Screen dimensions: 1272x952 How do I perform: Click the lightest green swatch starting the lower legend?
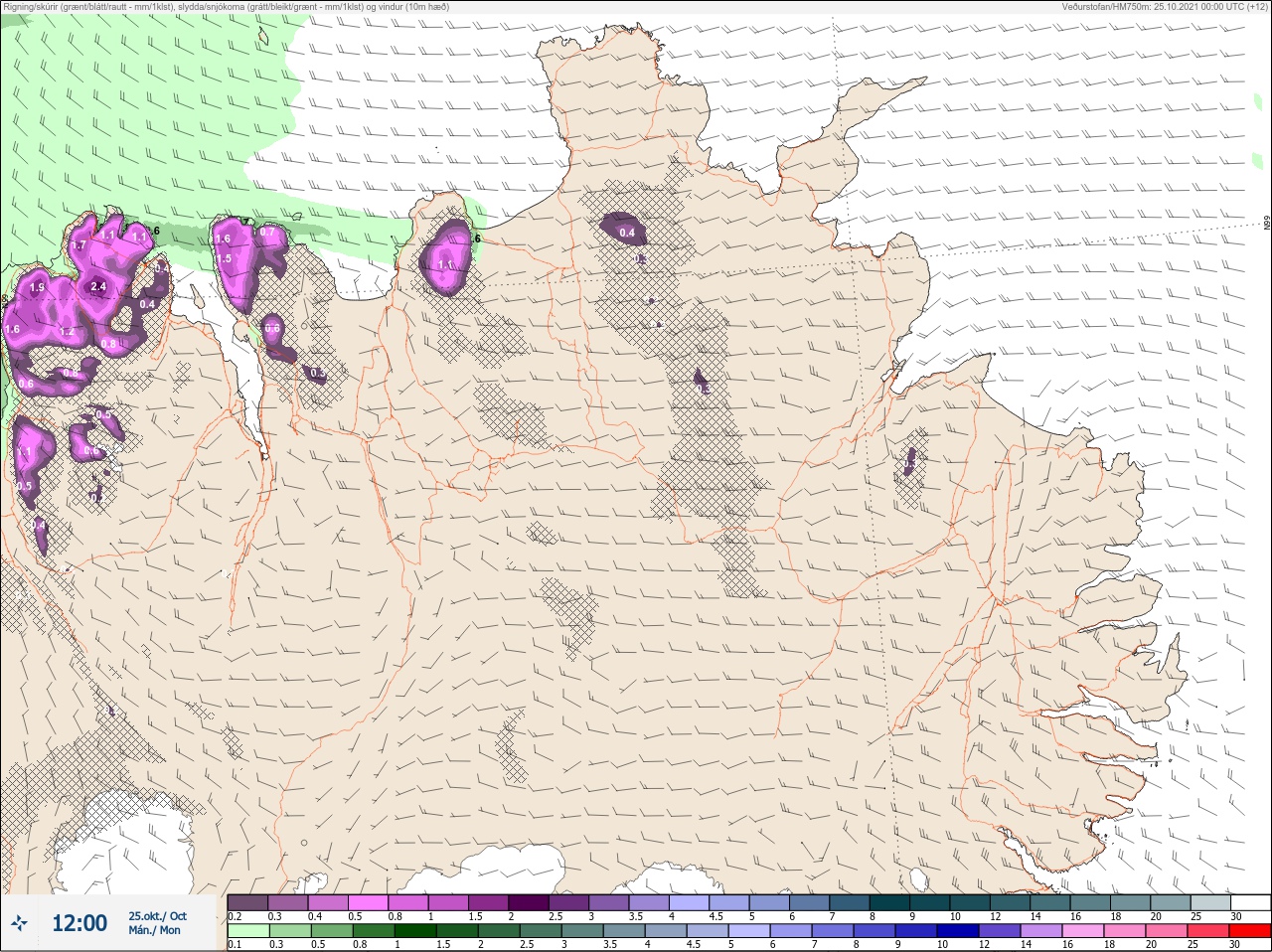click(247, 931)
